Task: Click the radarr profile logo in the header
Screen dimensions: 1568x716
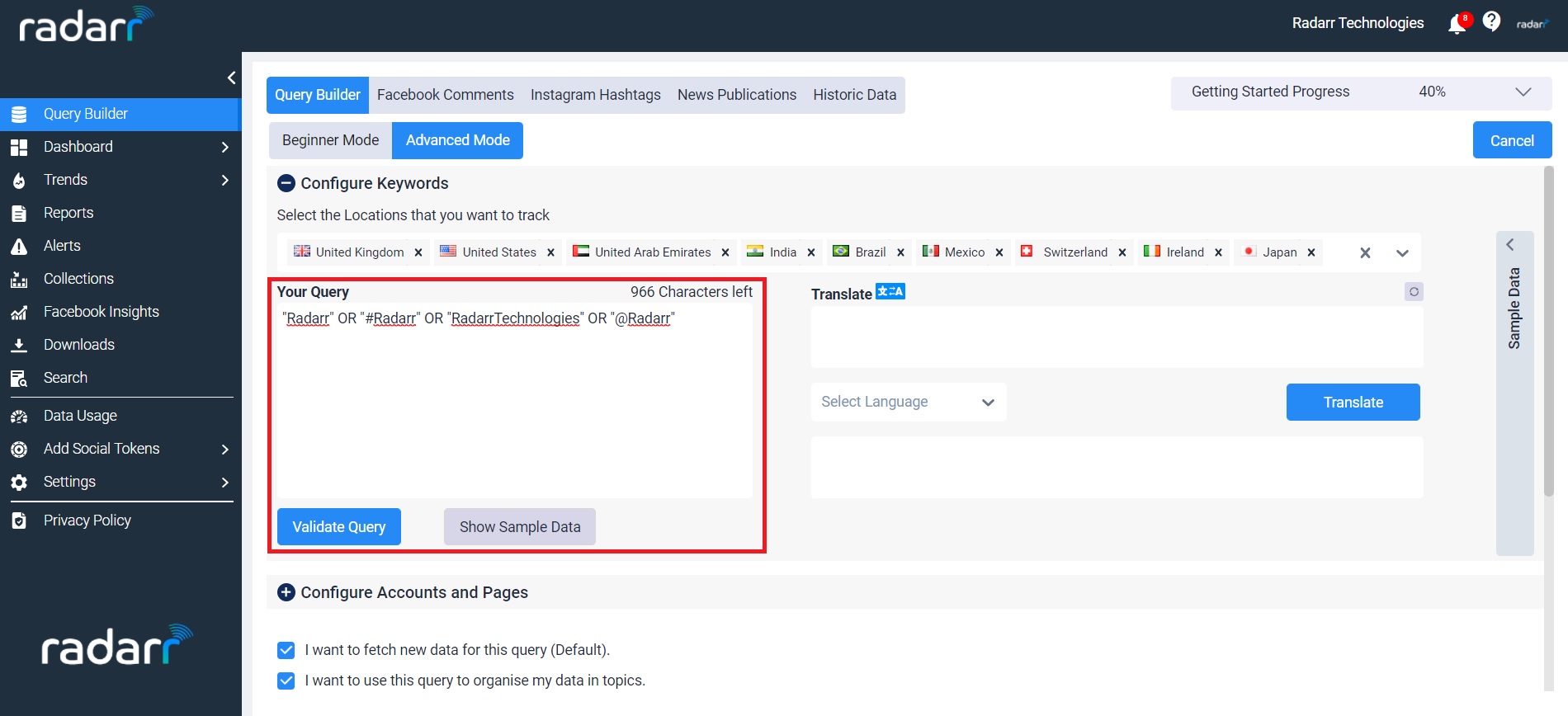Action: [1533, 24]
